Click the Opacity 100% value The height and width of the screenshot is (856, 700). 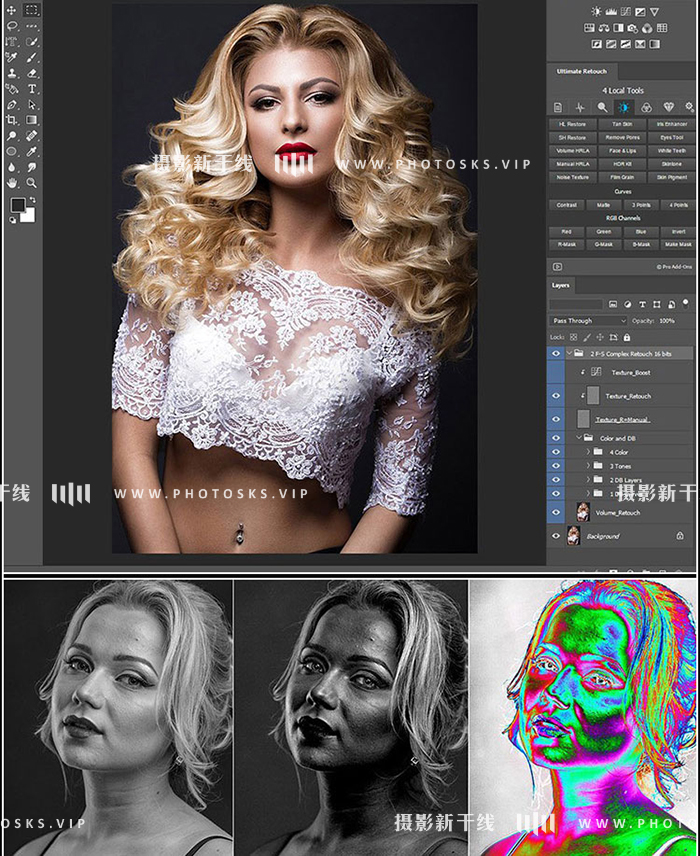[667, 321]
